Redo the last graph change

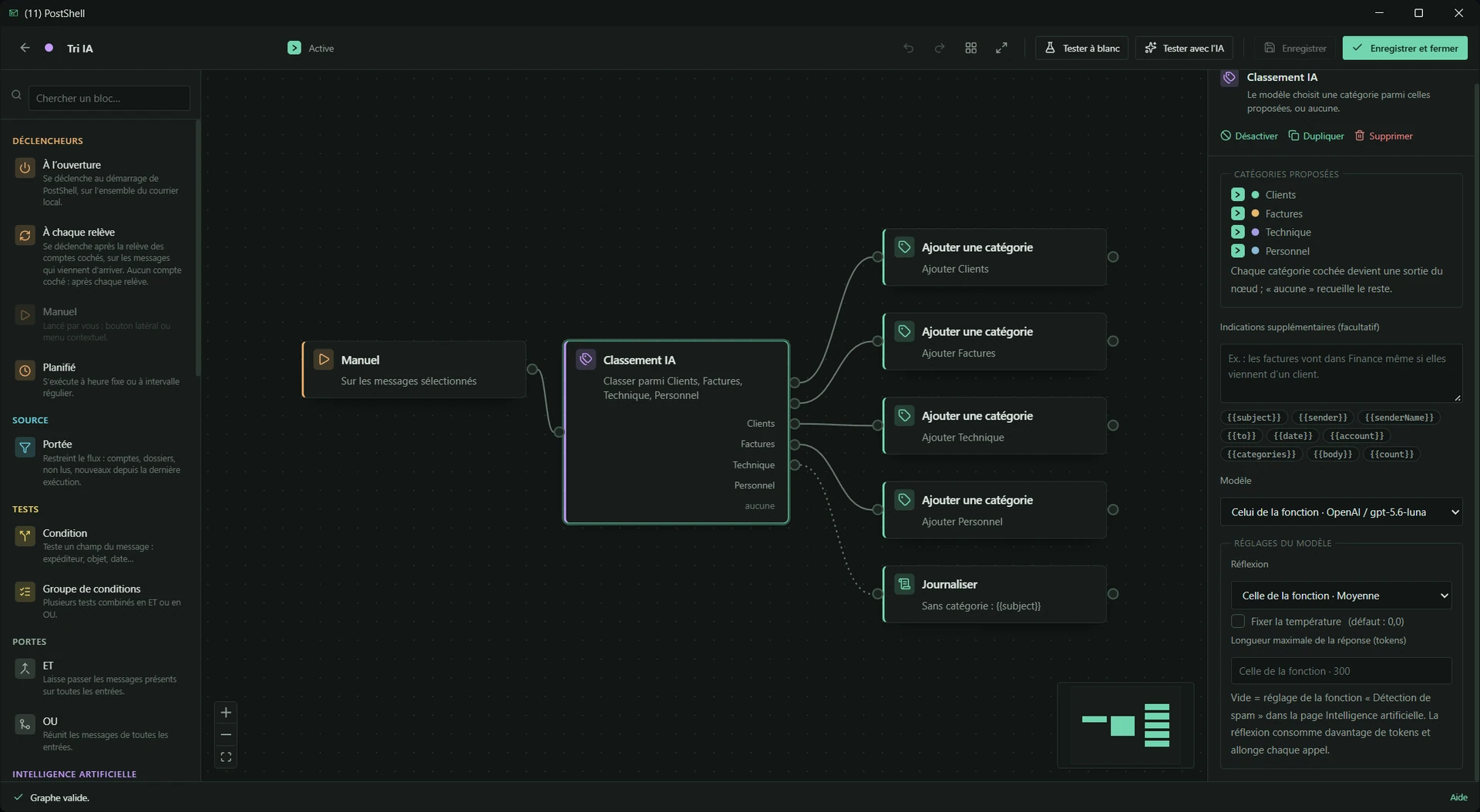coord(940,48)
